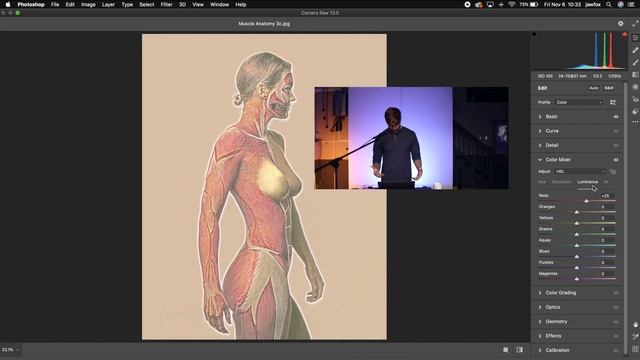
Task: Open the profile browser grid icon
Action: click(x=613, y=102)
